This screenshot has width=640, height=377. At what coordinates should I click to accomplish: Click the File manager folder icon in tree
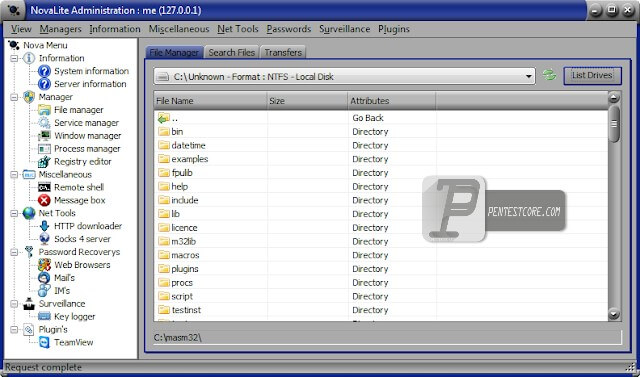(x=44, y=110)
